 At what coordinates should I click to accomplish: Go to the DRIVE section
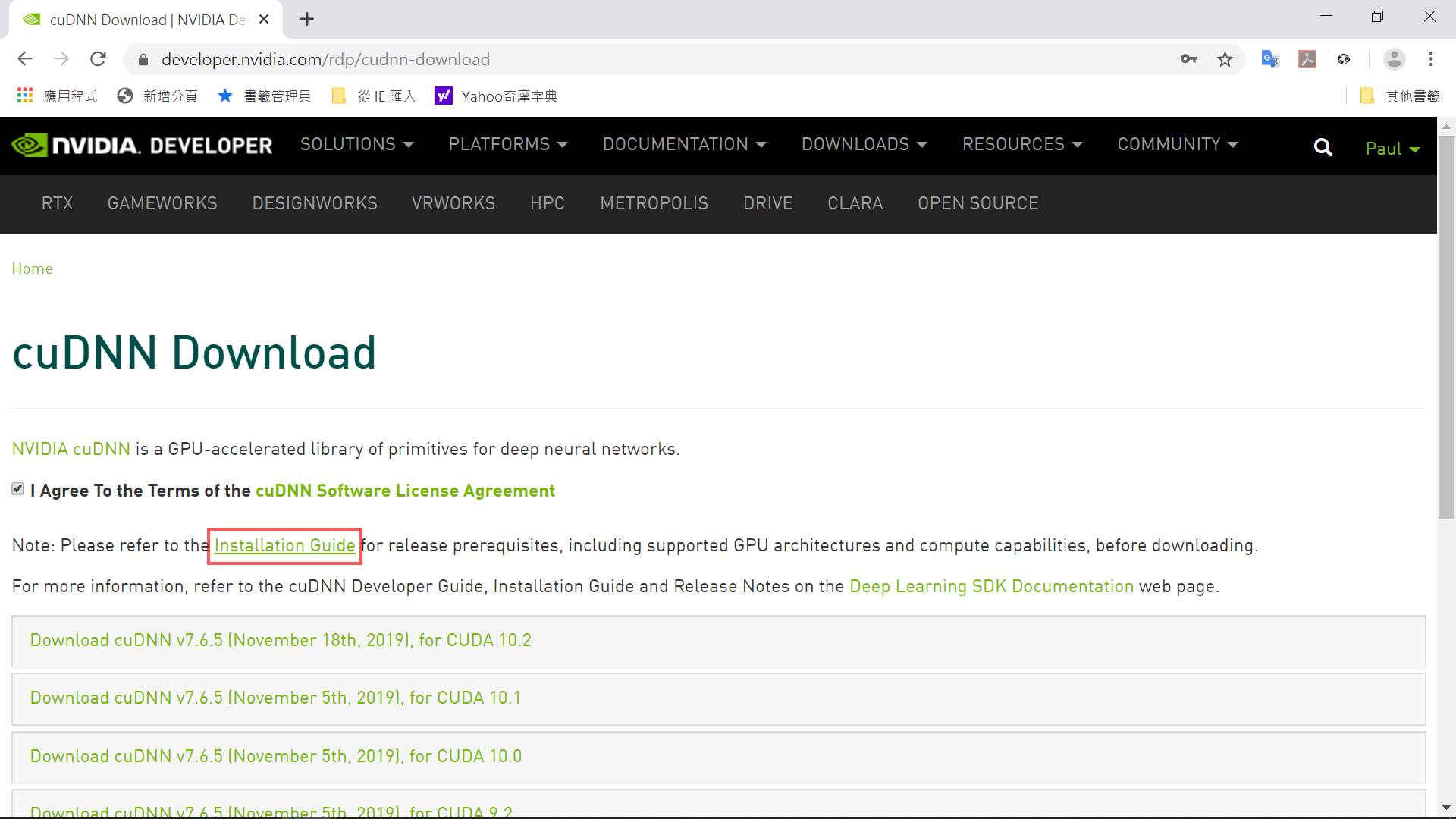click(x=768, y=203)
